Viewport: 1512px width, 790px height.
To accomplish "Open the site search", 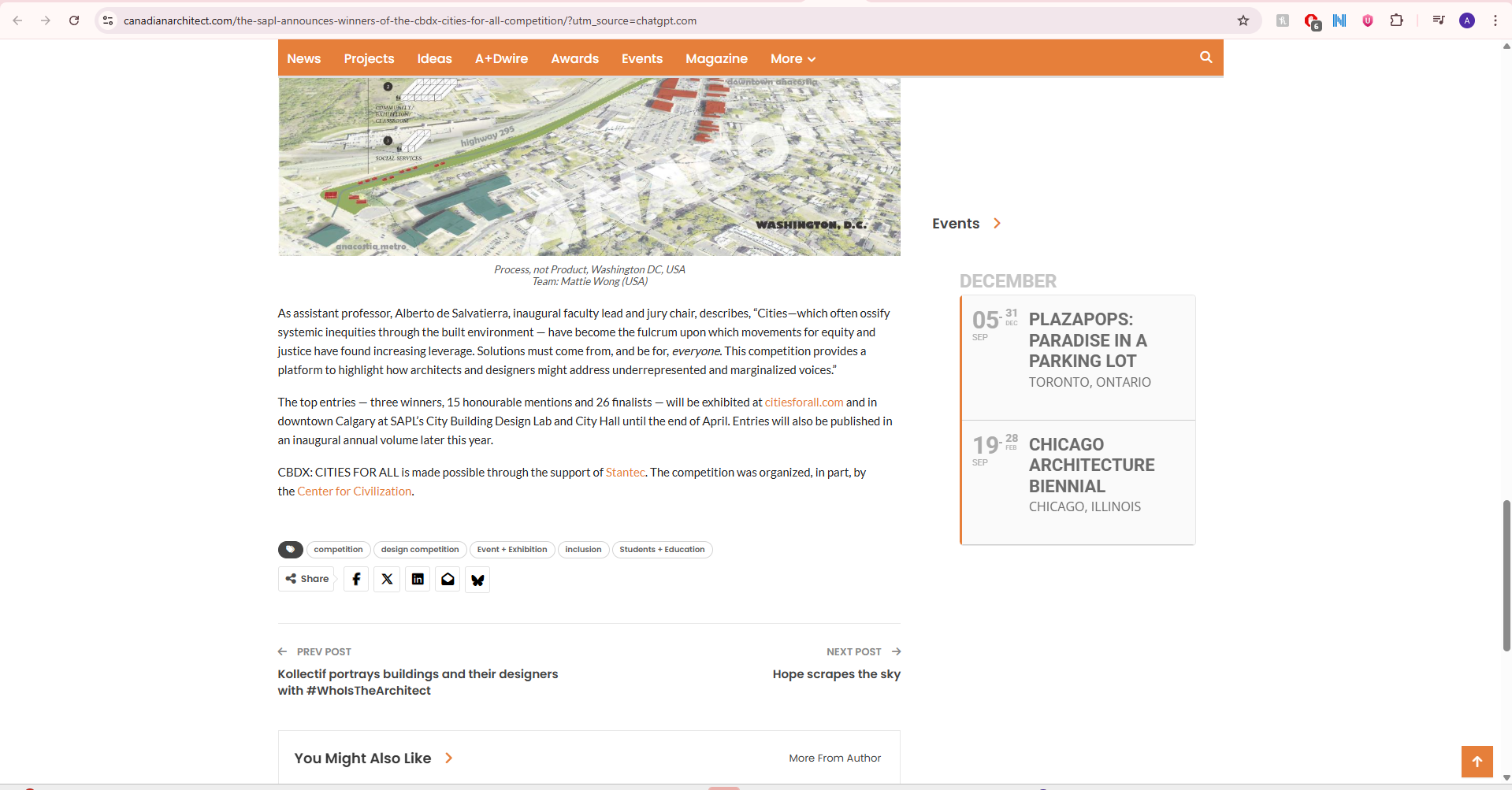I will (x=1206, y=57).
